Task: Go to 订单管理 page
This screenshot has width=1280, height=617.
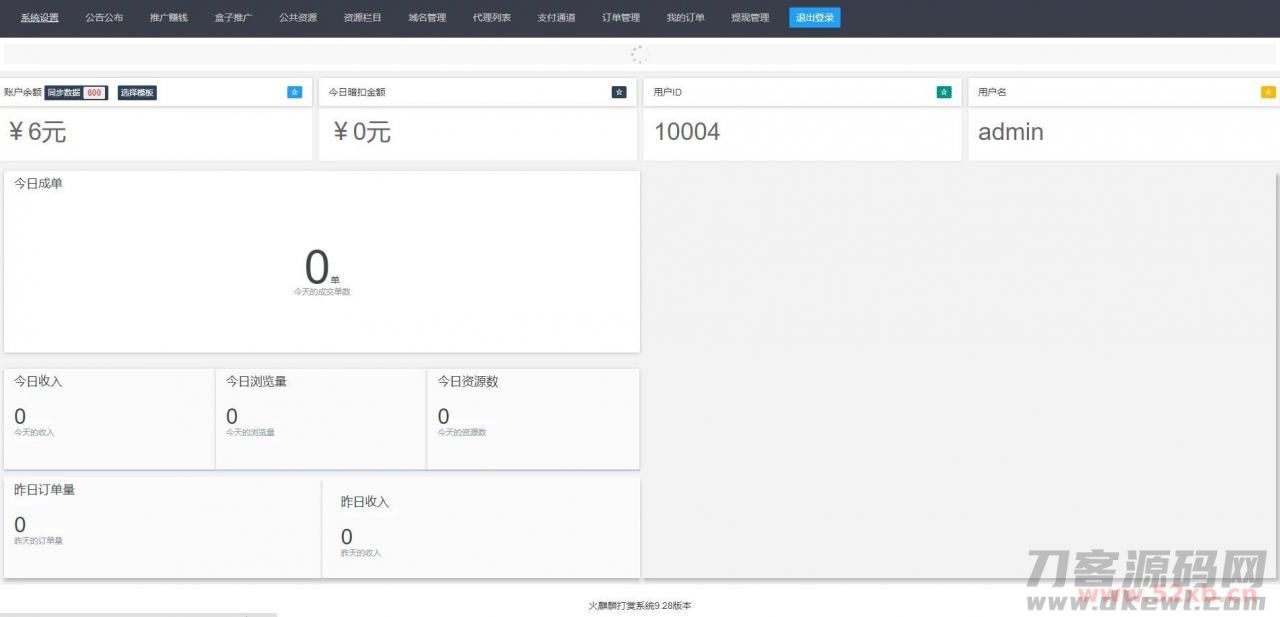Action: coord(621,18)
